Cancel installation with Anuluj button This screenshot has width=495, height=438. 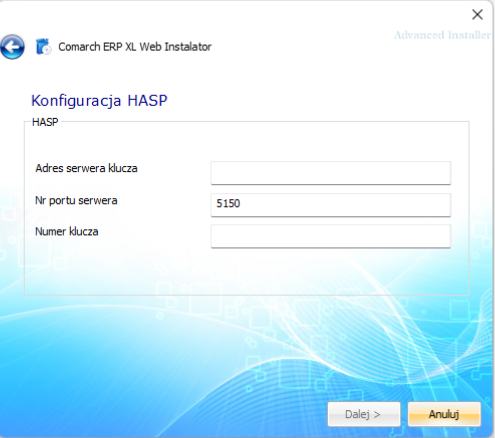pyautogui.click(x=444, y=414)
